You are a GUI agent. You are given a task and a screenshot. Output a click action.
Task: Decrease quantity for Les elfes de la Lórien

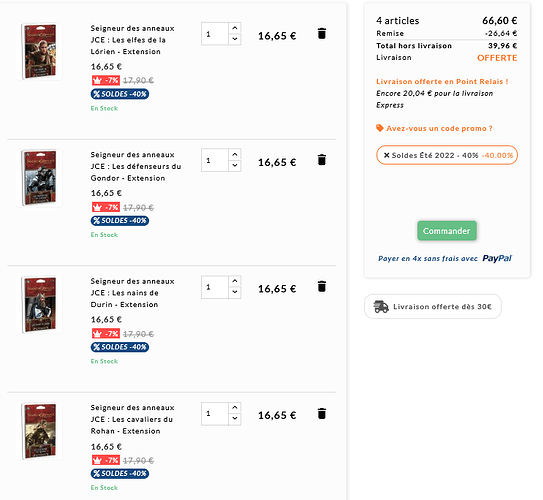pyautogui.click(x=235, y=39)
